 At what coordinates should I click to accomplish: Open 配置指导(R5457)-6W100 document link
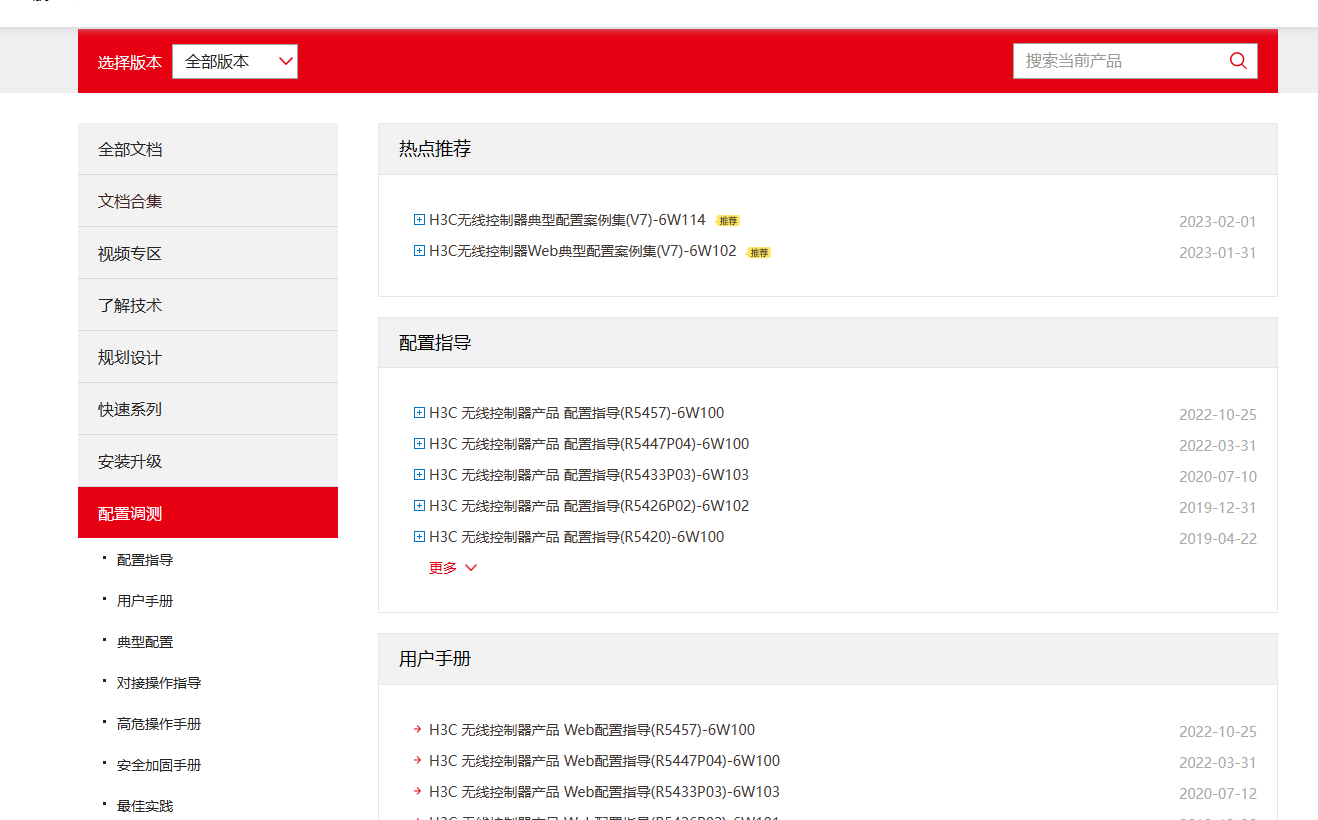click(577, 413)
